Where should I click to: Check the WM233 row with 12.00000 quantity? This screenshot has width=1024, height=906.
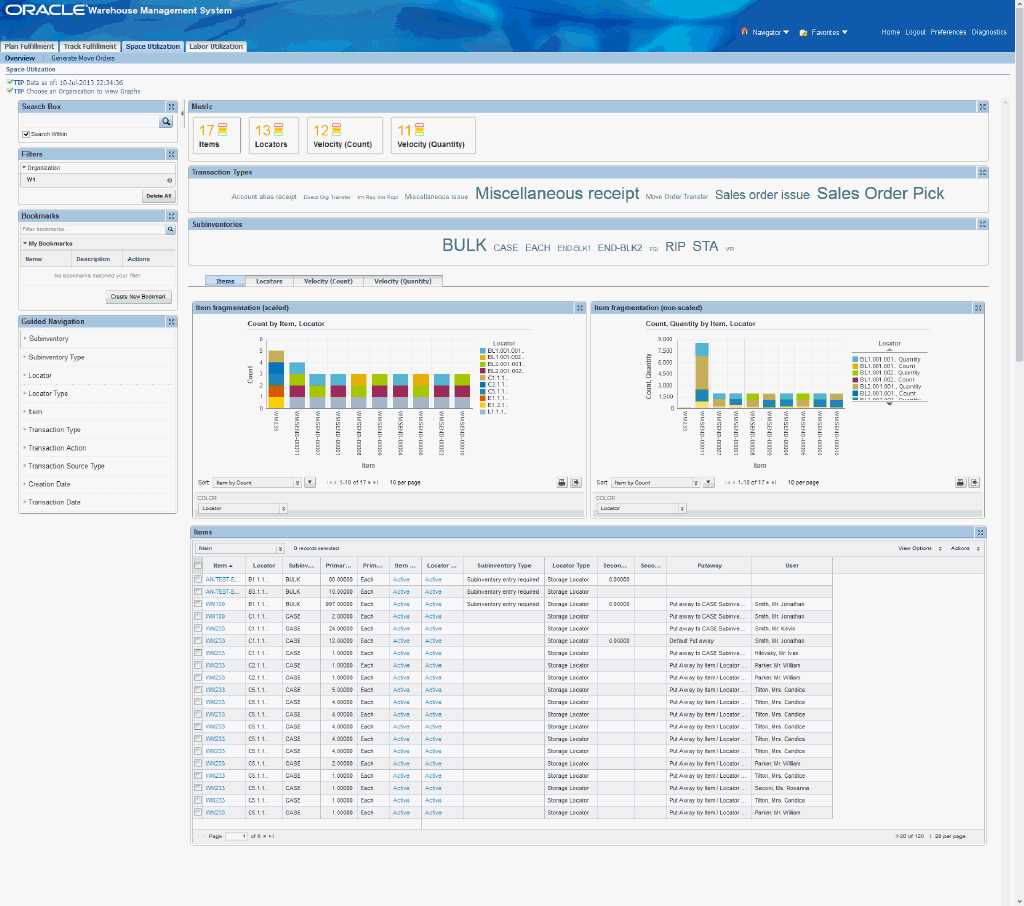(x=198, y=641)
